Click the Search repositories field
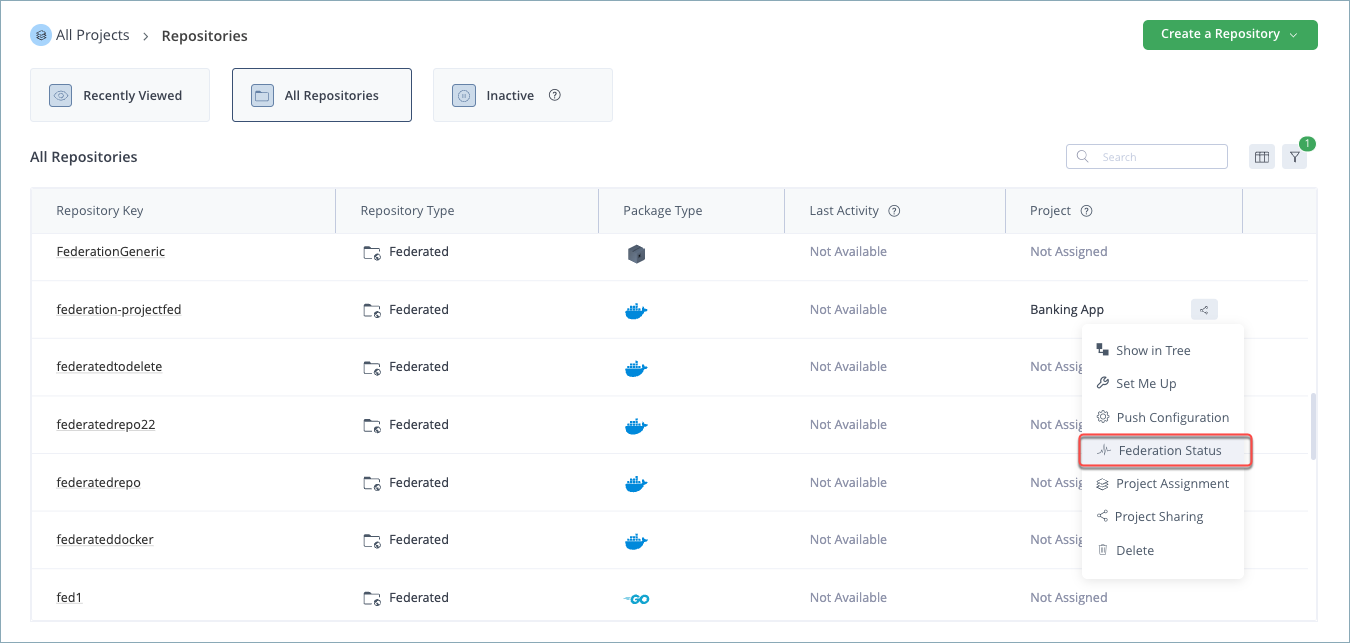1350x643 pixels. point(1147,157)
